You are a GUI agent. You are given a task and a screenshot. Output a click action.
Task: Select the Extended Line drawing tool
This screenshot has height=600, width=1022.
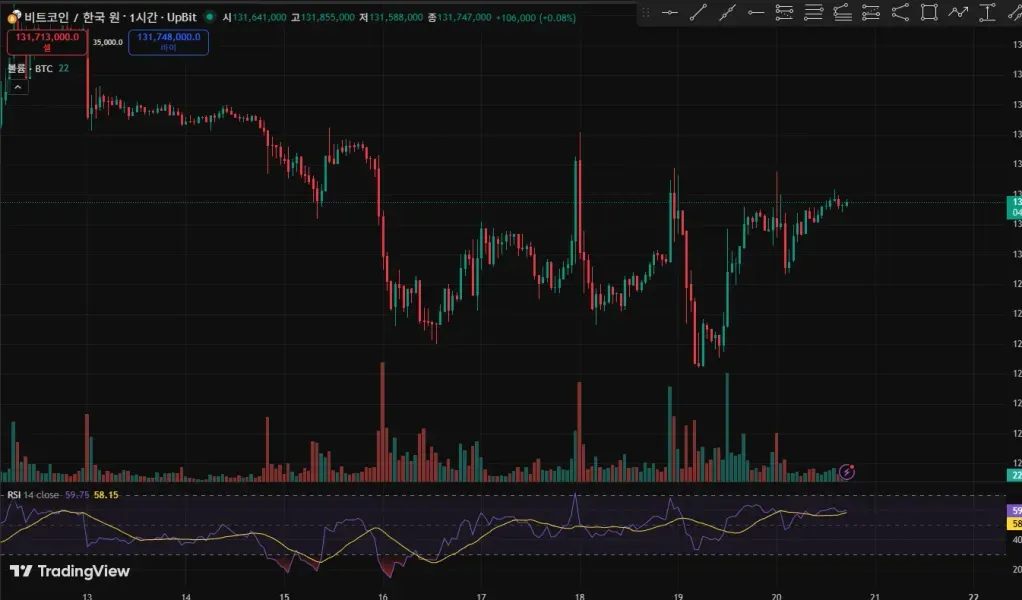click(x=727, y=12)
